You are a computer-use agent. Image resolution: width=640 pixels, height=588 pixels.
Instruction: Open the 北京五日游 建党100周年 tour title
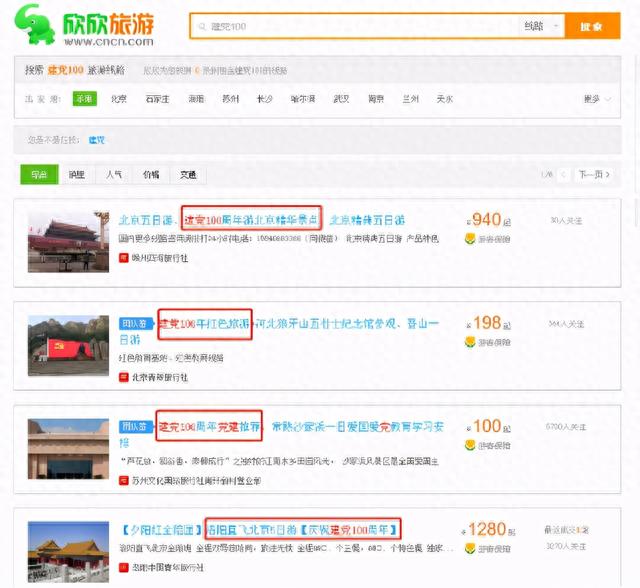coord(261,220)
